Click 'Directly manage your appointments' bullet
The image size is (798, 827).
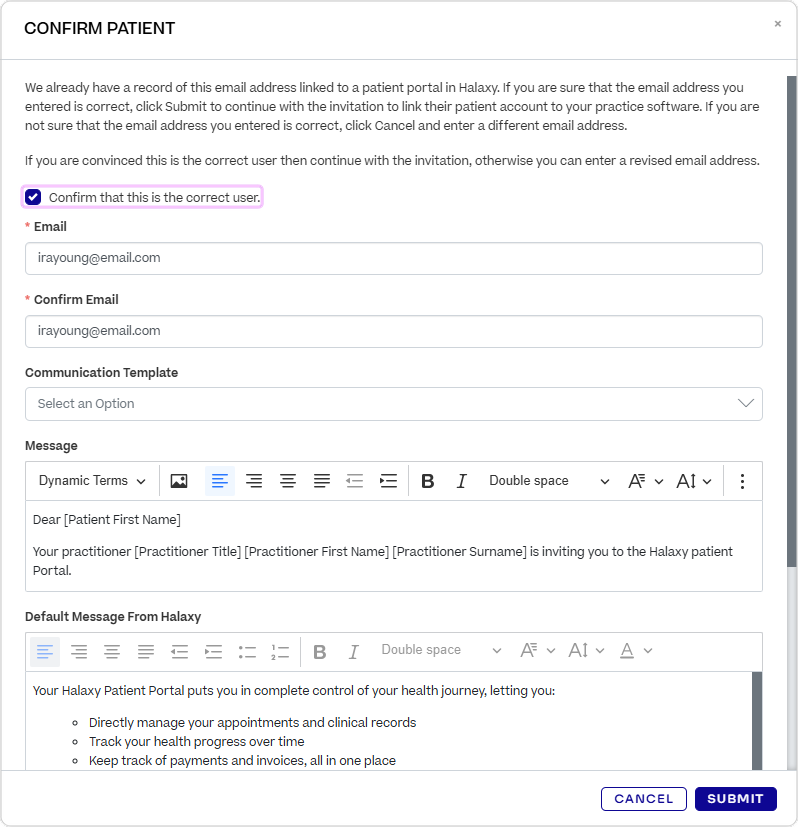(x=252, y=723)
